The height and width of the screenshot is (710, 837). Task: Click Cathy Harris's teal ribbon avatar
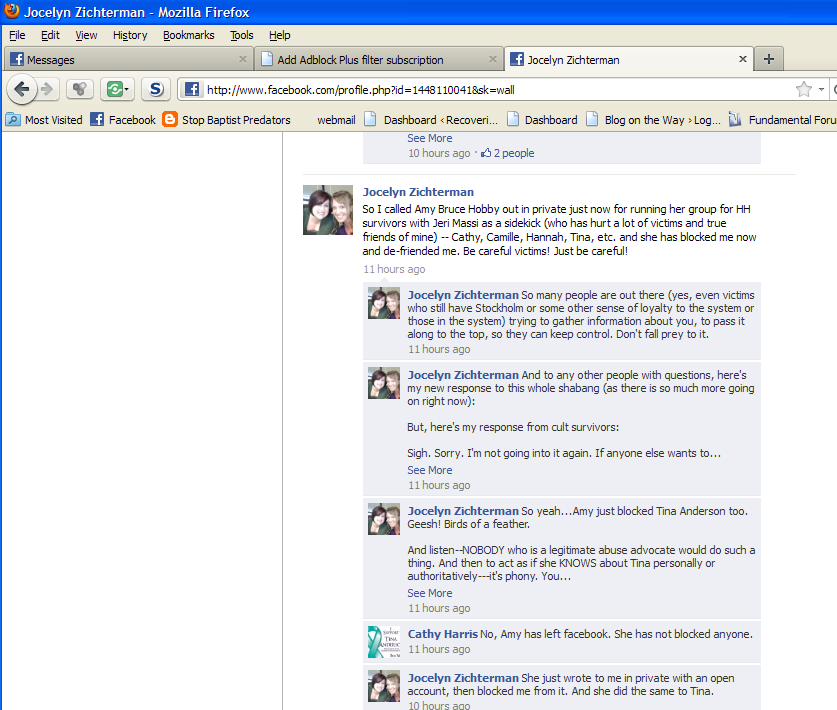tap(384, 642)
